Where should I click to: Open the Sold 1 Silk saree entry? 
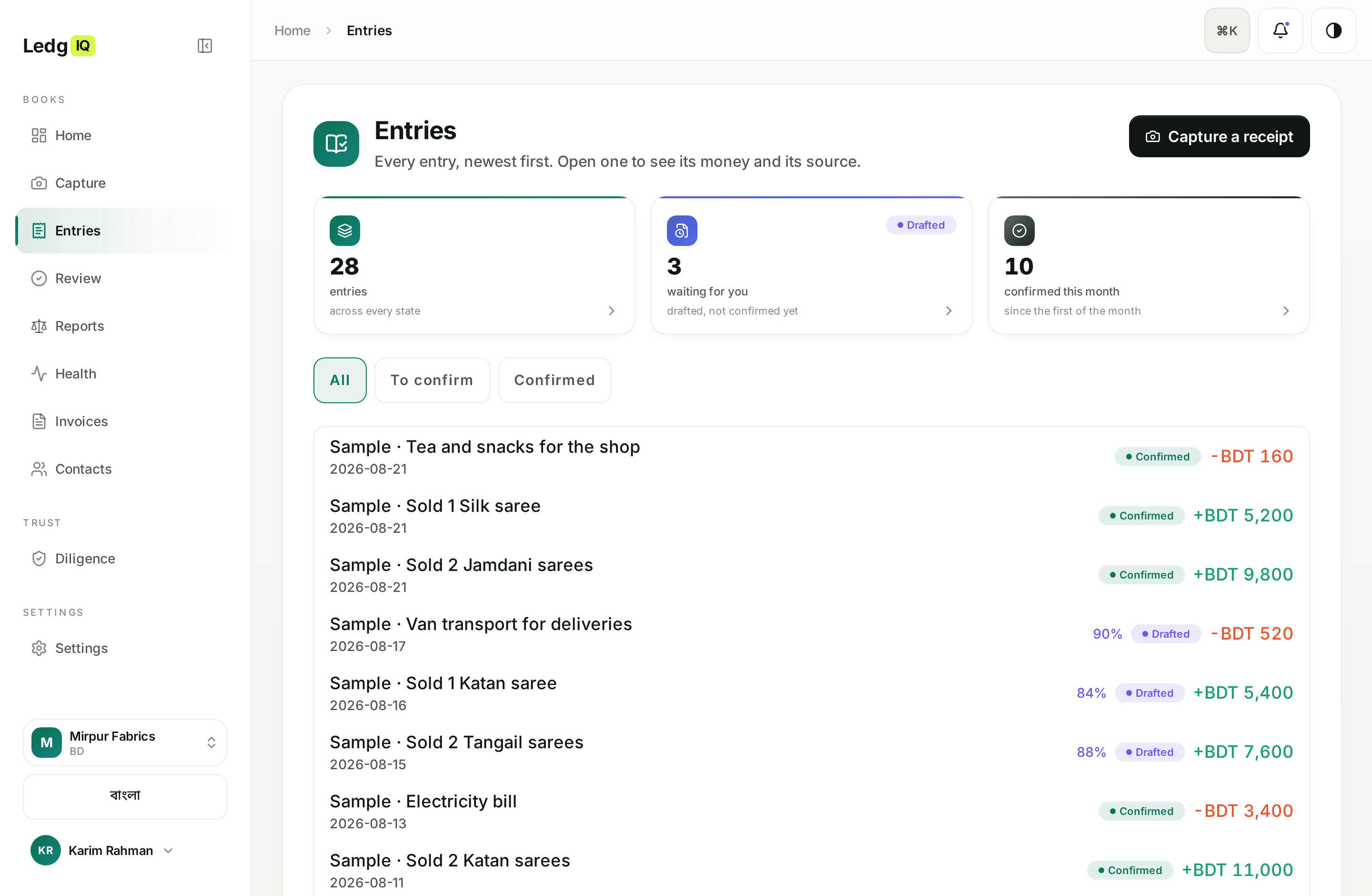(811, 516)
